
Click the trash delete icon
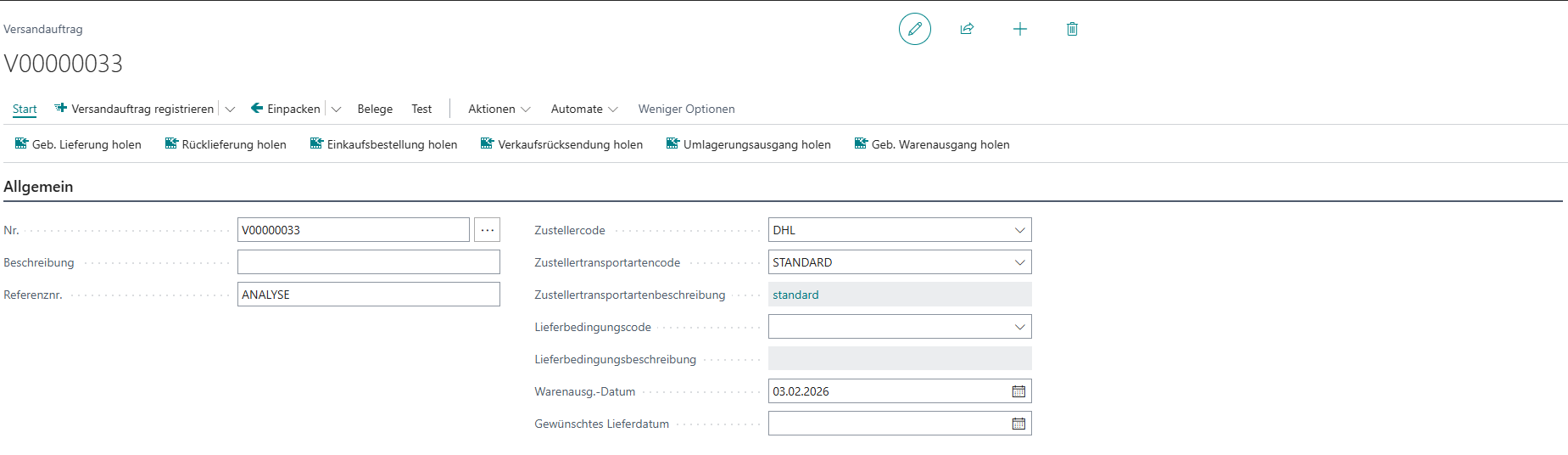pos(1072,29)
